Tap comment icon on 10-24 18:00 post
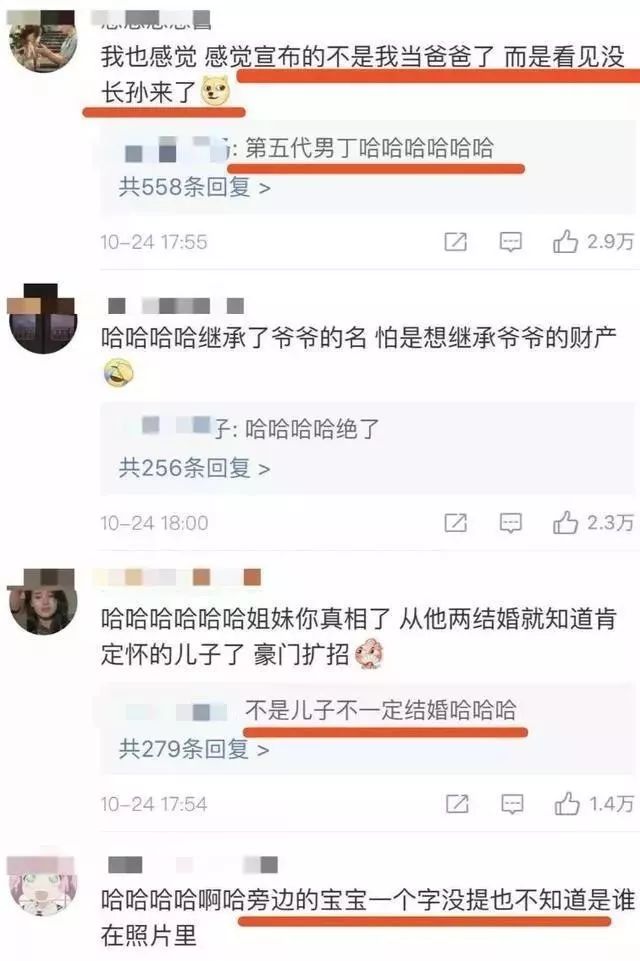This screenshot has width=640, height=961. (x=511, y=523)
